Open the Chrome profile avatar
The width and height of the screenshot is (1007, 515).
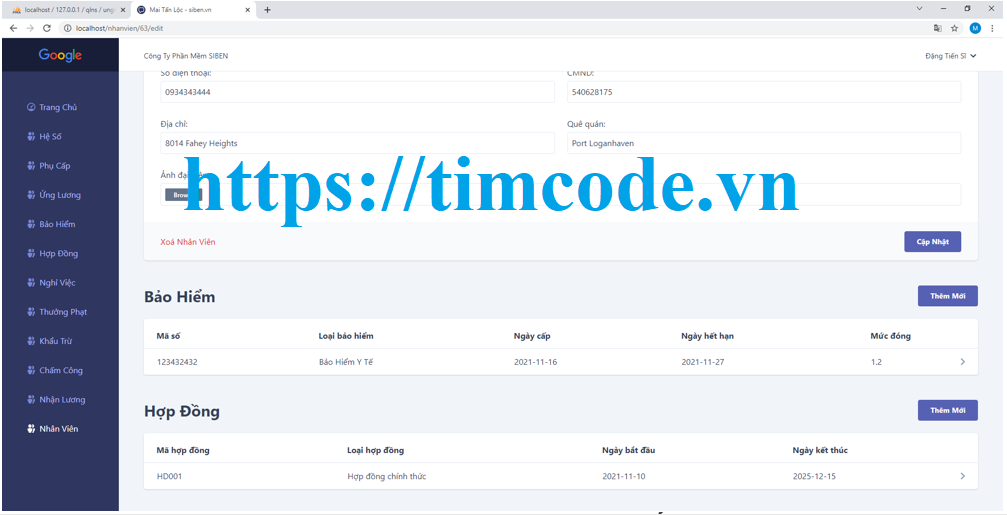click(x=975, y=28)
